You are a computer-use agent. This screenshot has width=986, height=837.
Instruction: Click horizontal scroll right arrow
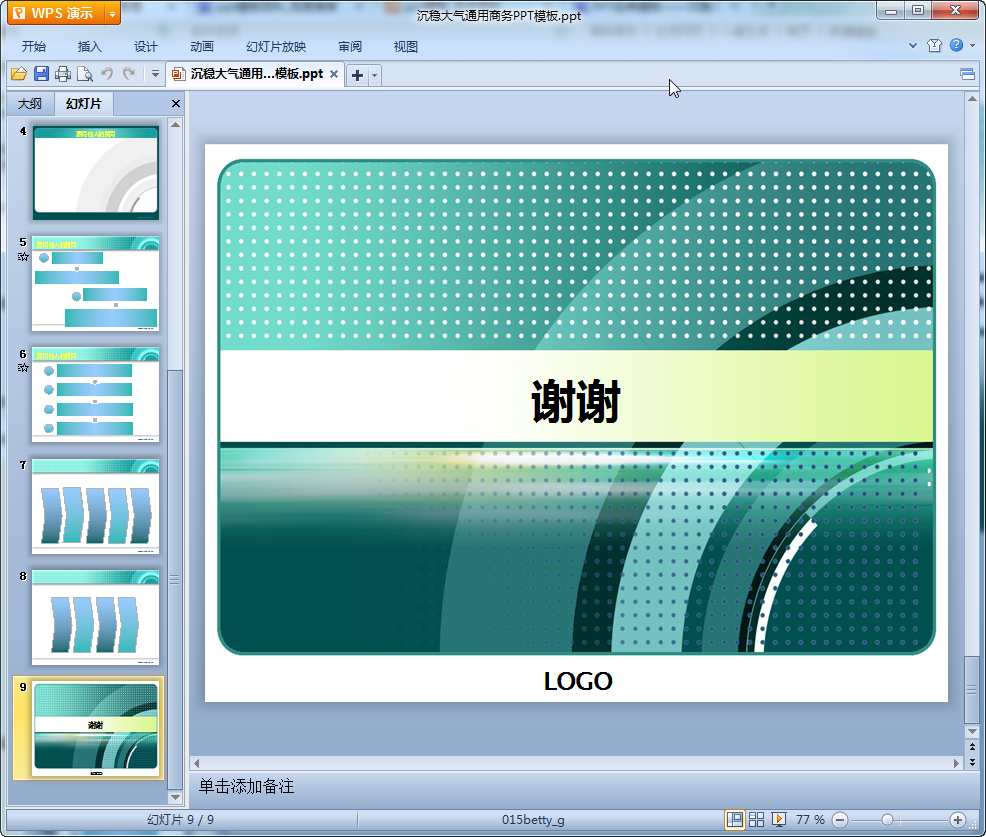956,763
